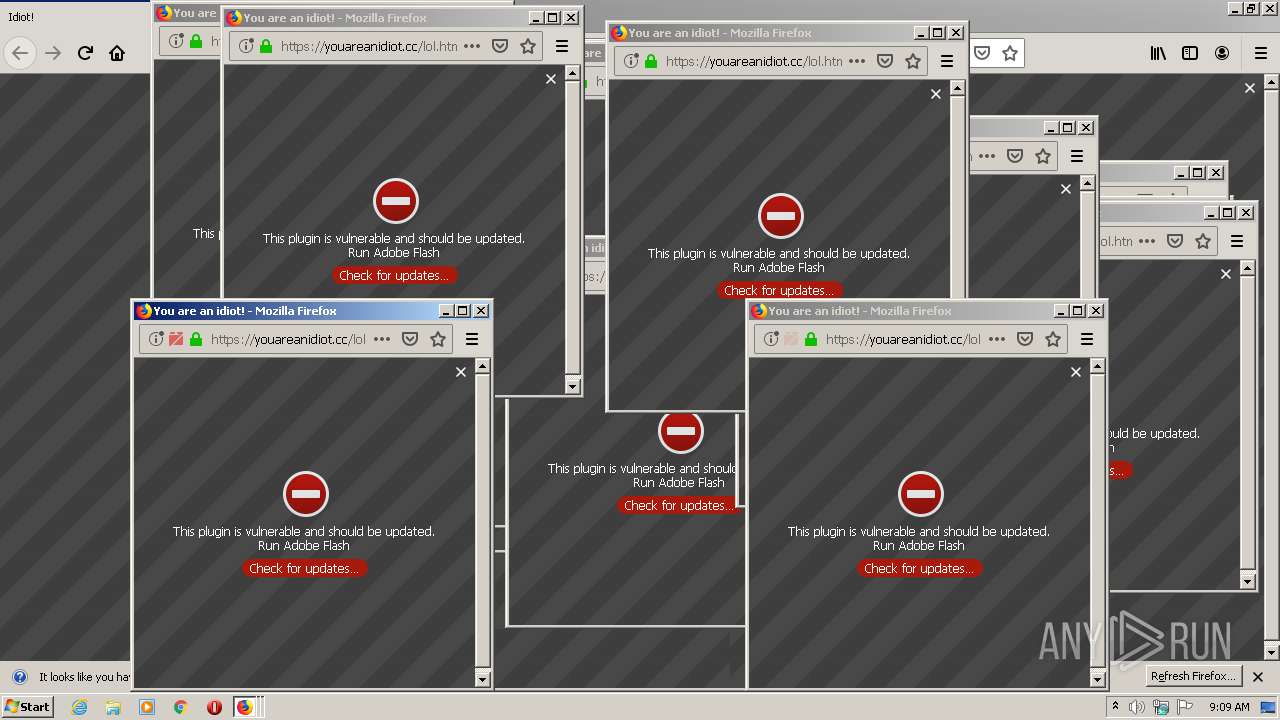Open the hamburger menu of the far-right lol.htn popup
The height and width of the screenshot is (720, 1280).
[1237, 241]
